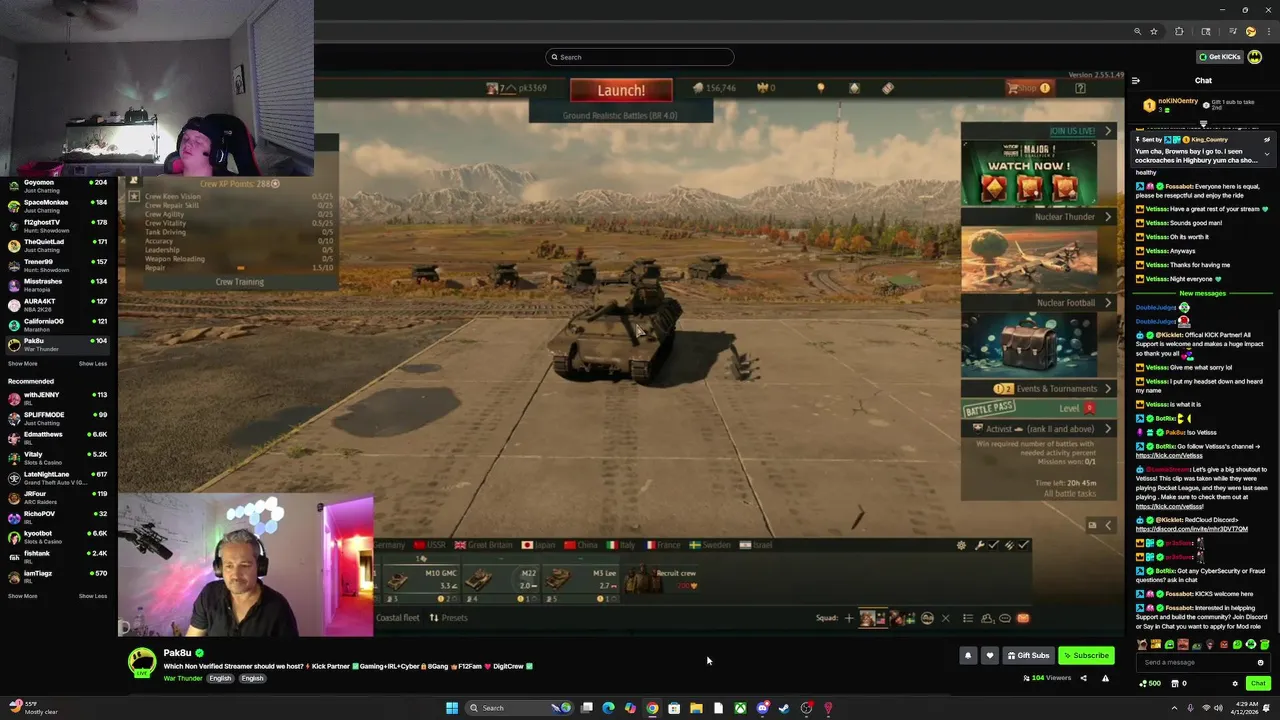Open Vitaly recommended channel
Viewport: 1280px width, 720px height.
click(59, 458)
